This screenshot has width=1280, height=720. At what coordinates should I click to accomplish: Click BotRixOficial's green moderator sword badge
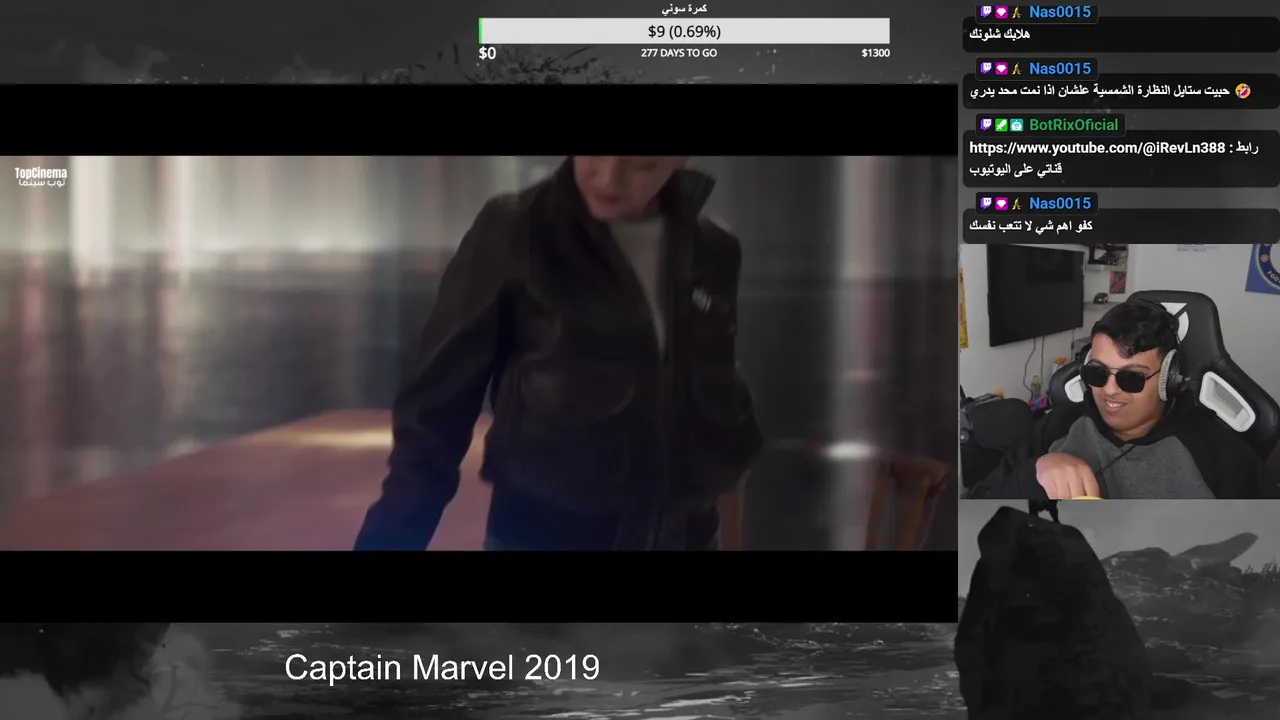point(1001,125)
